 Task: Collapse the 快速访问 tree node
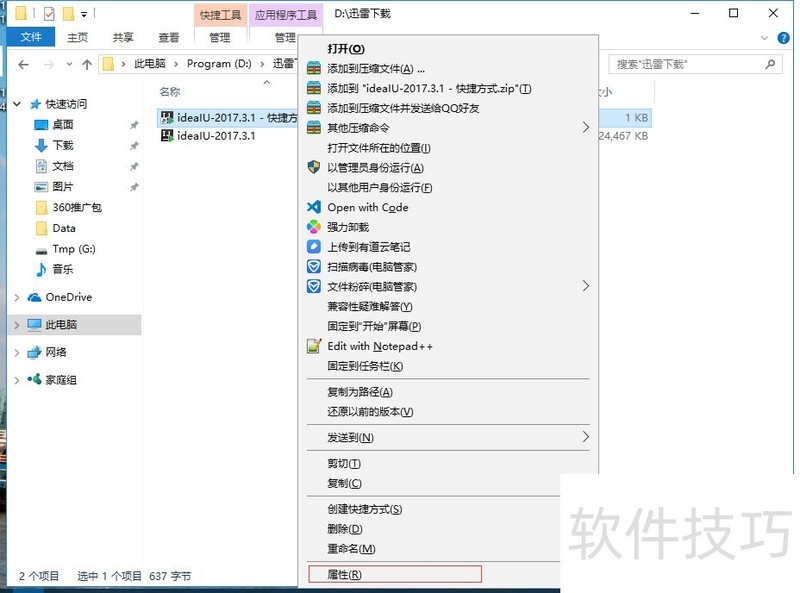17,104
